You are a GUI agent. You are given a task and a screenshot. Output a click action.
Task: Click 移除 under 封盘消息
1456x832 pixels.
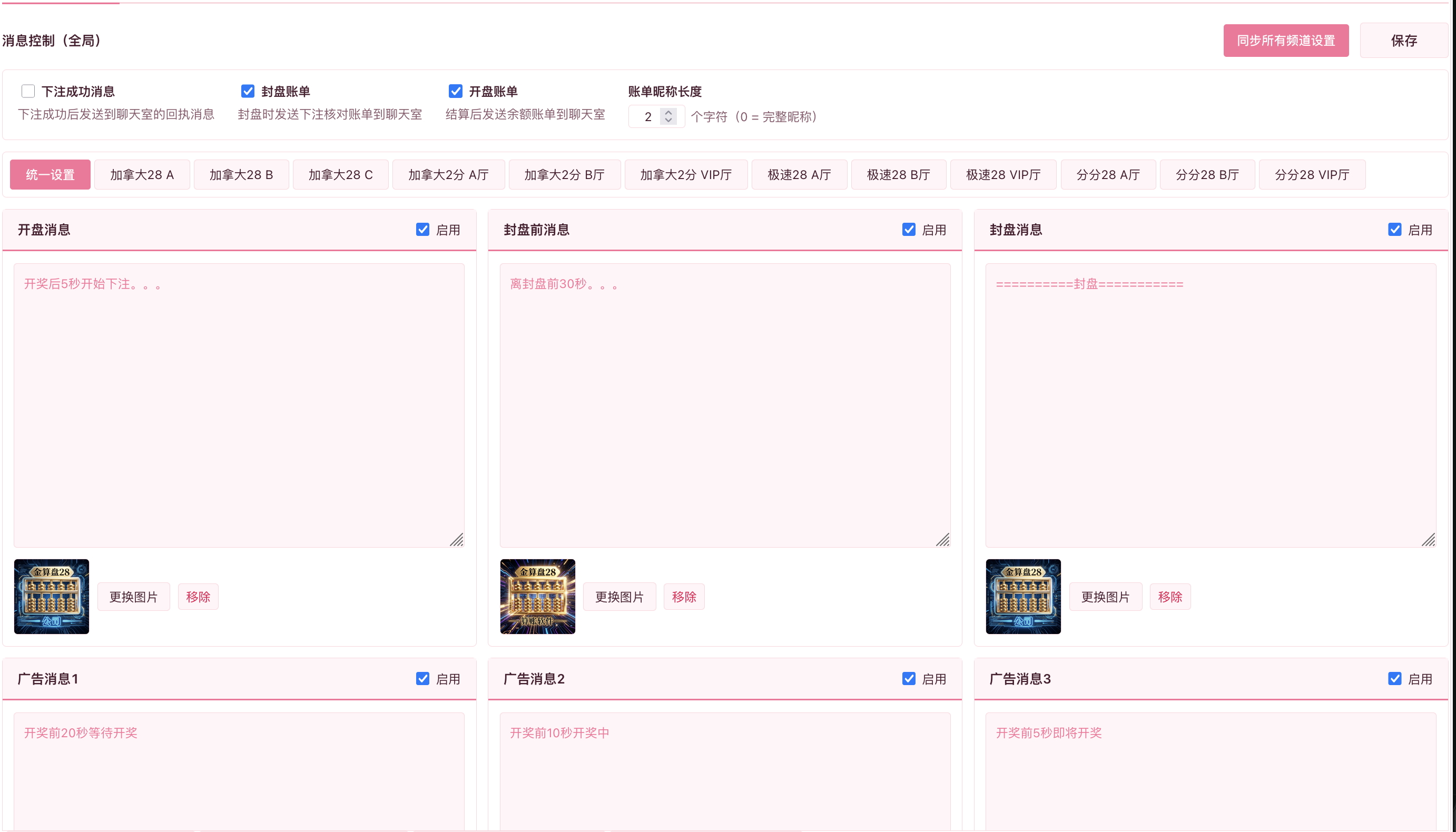point(1170,597)
